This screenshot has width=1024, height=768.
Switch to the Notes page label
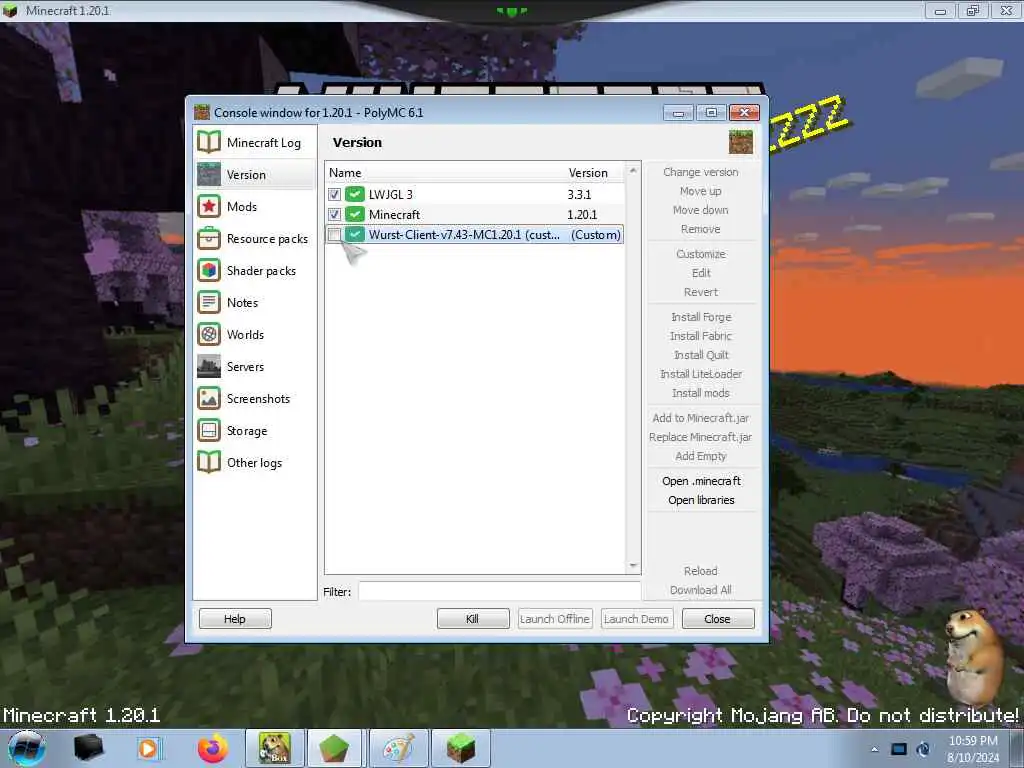pos(242,302)
